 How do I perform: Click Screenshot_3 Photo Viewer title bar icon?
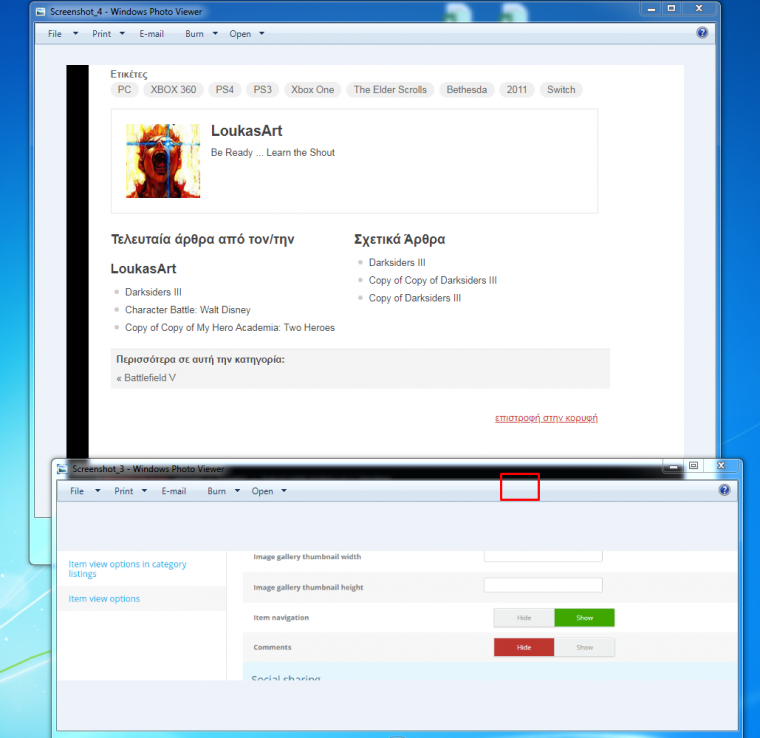[62, 469]
